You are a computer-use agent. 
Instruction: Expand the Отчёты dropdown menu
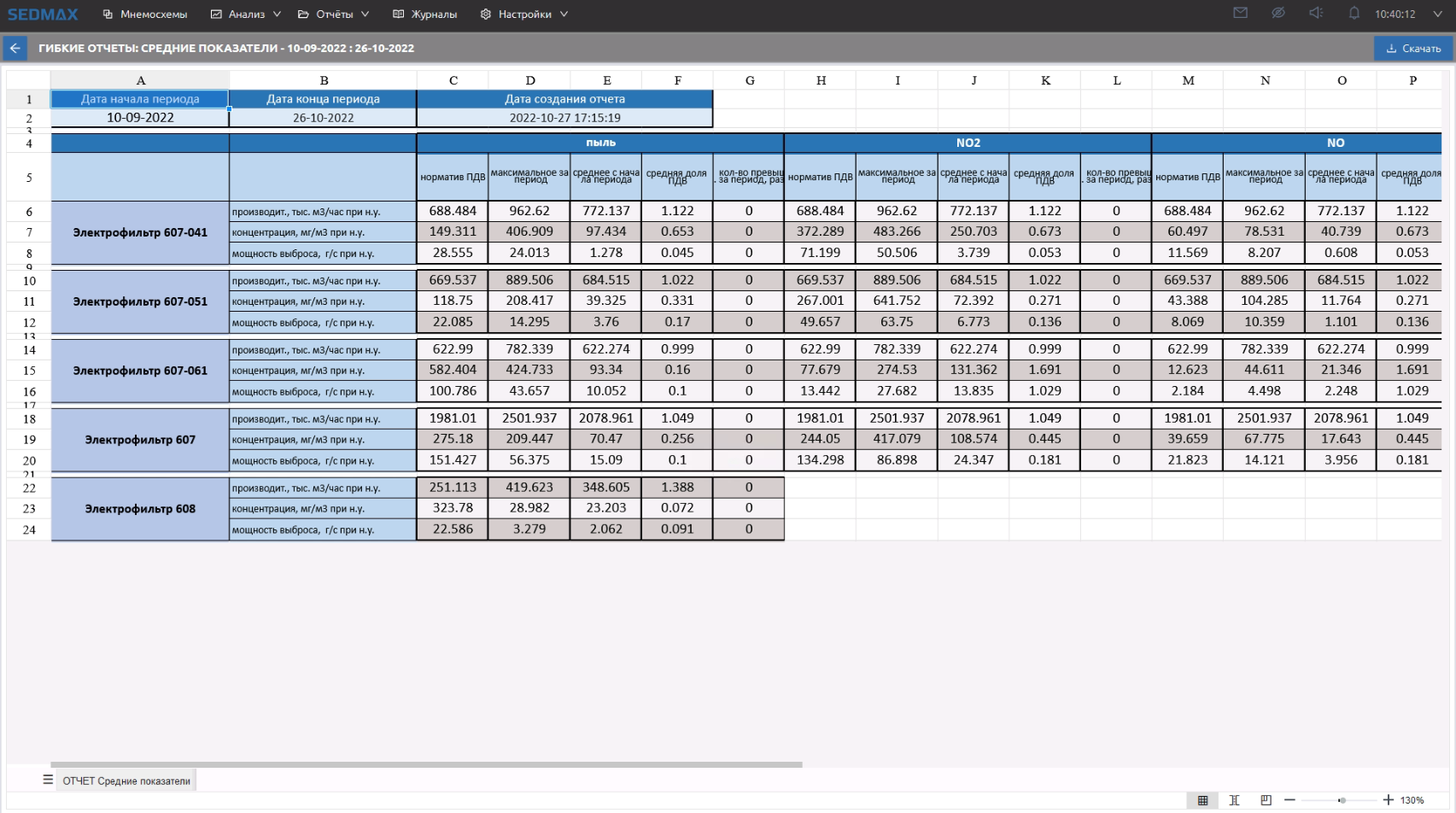pos(334,15)
